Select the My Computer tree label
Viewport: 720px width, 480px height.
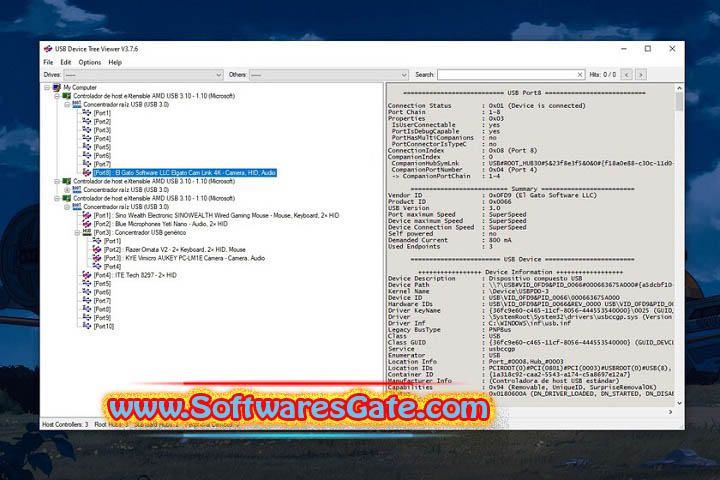point(80,87)
